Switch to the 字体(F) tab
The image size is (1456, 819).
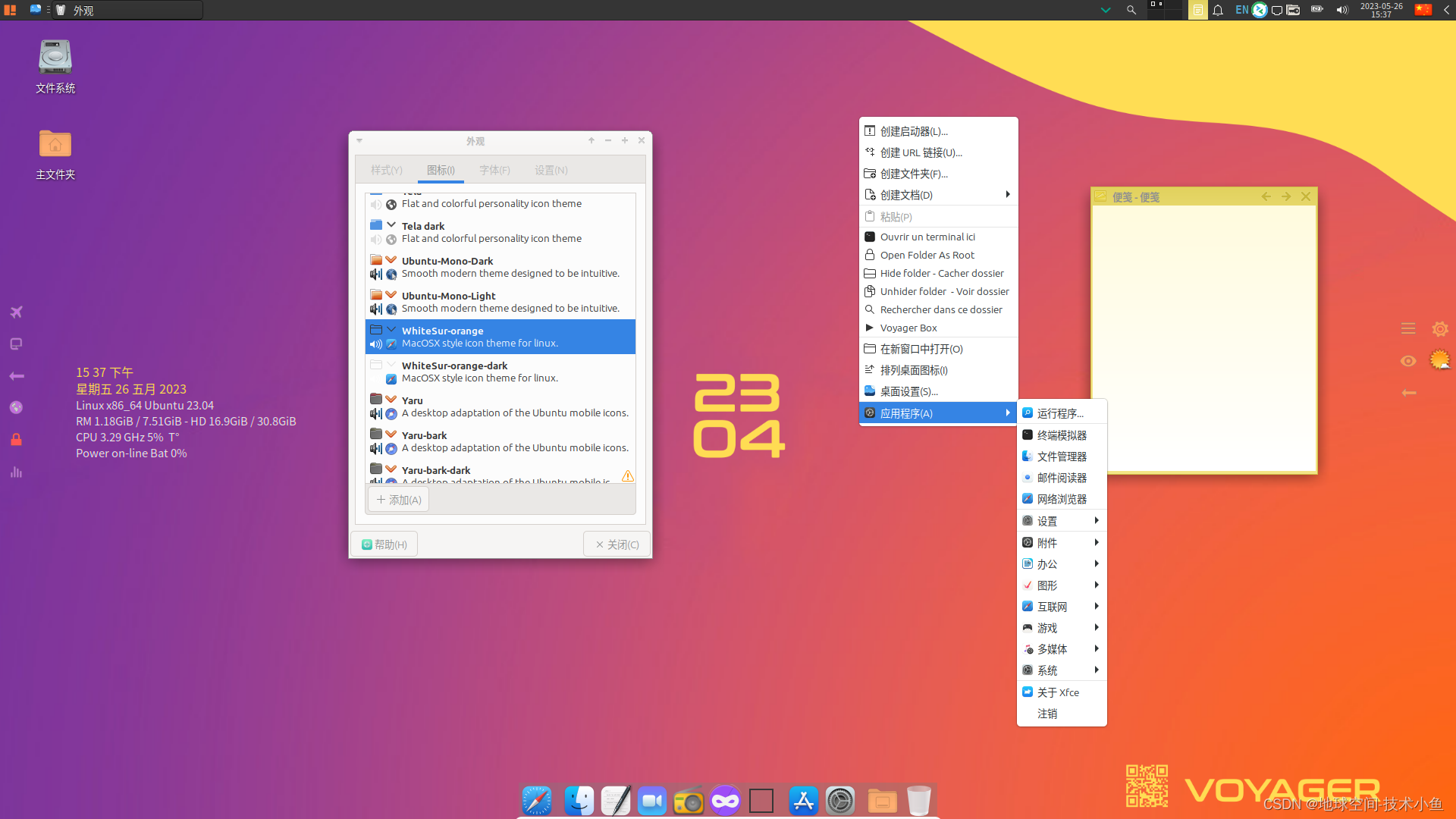tap(494, 170)
